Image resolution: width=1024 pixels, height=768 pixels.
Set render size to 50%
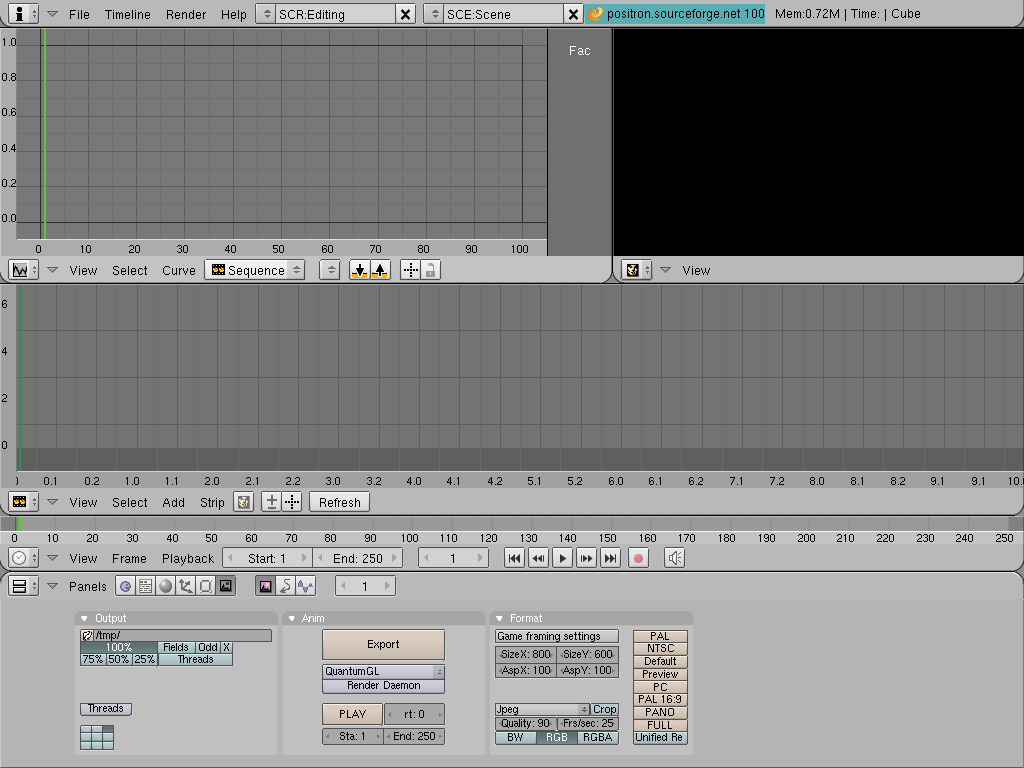(x=119, y=660)
